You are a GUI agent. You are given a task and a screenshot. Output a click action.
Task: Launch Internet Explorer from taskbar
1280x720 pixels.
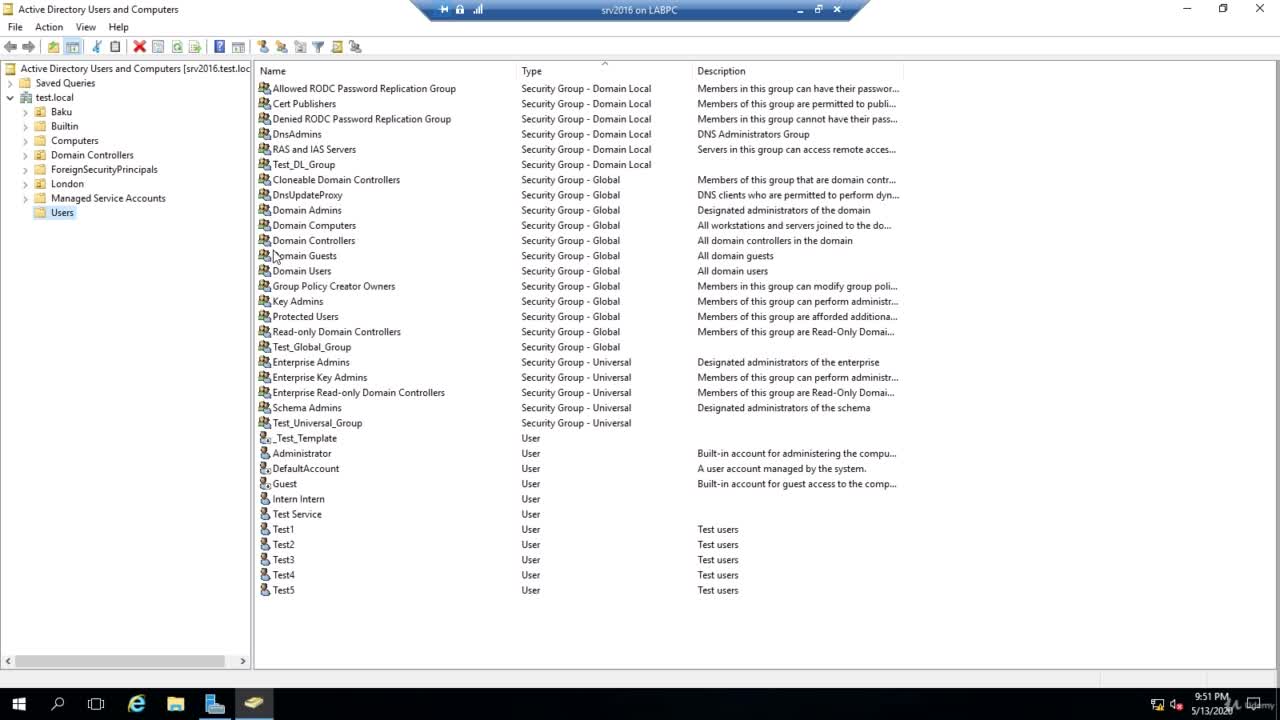coord(137,704)
